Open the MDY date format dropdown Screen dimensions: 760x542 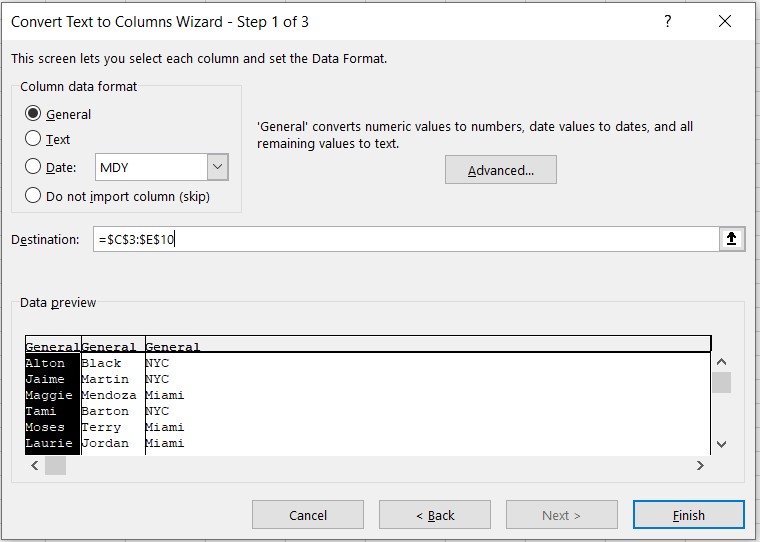pyautogui.click(x=217, y=167)
